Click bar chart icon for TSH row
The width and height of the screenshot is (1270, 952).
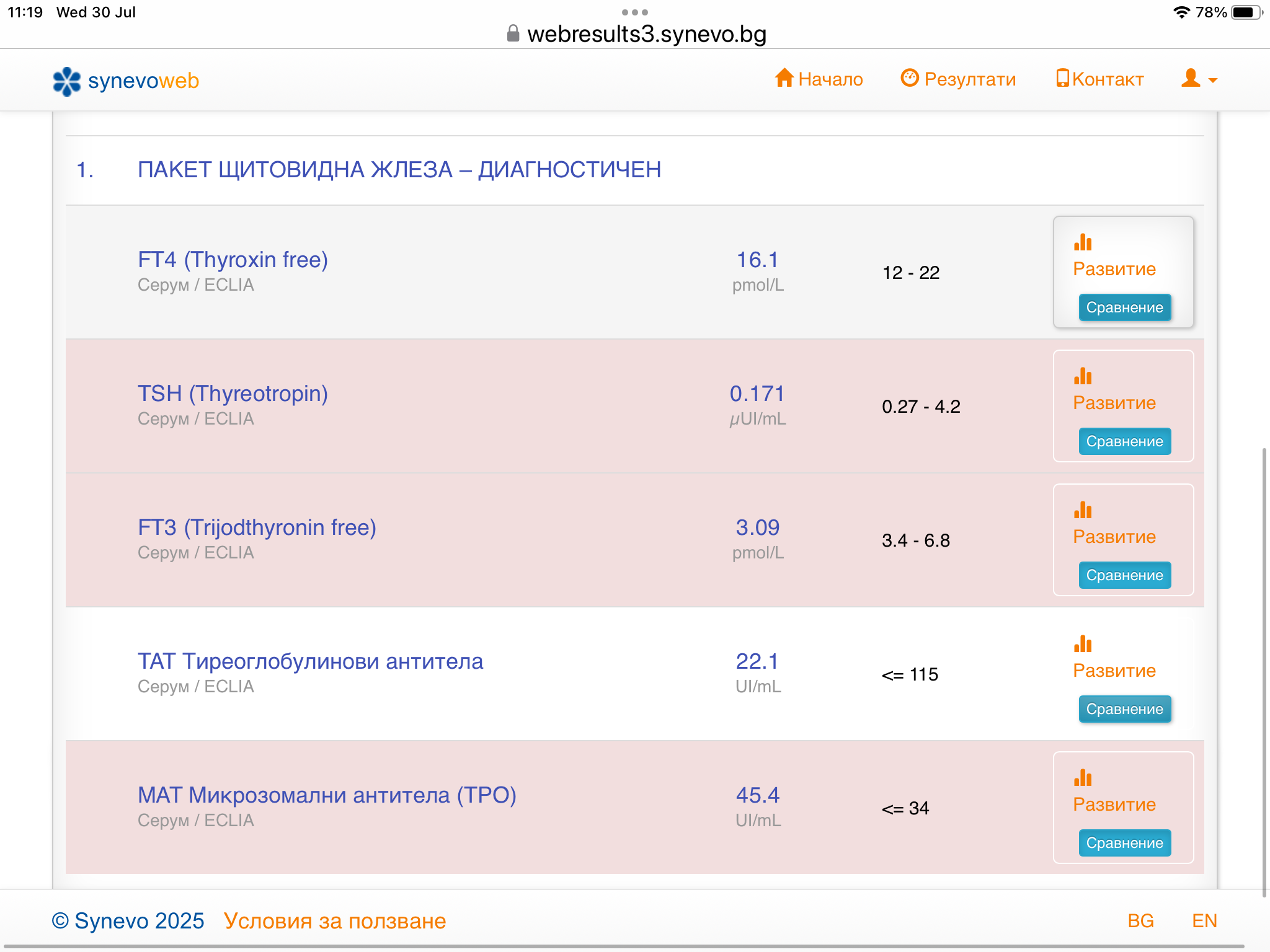coord(1083,376)
